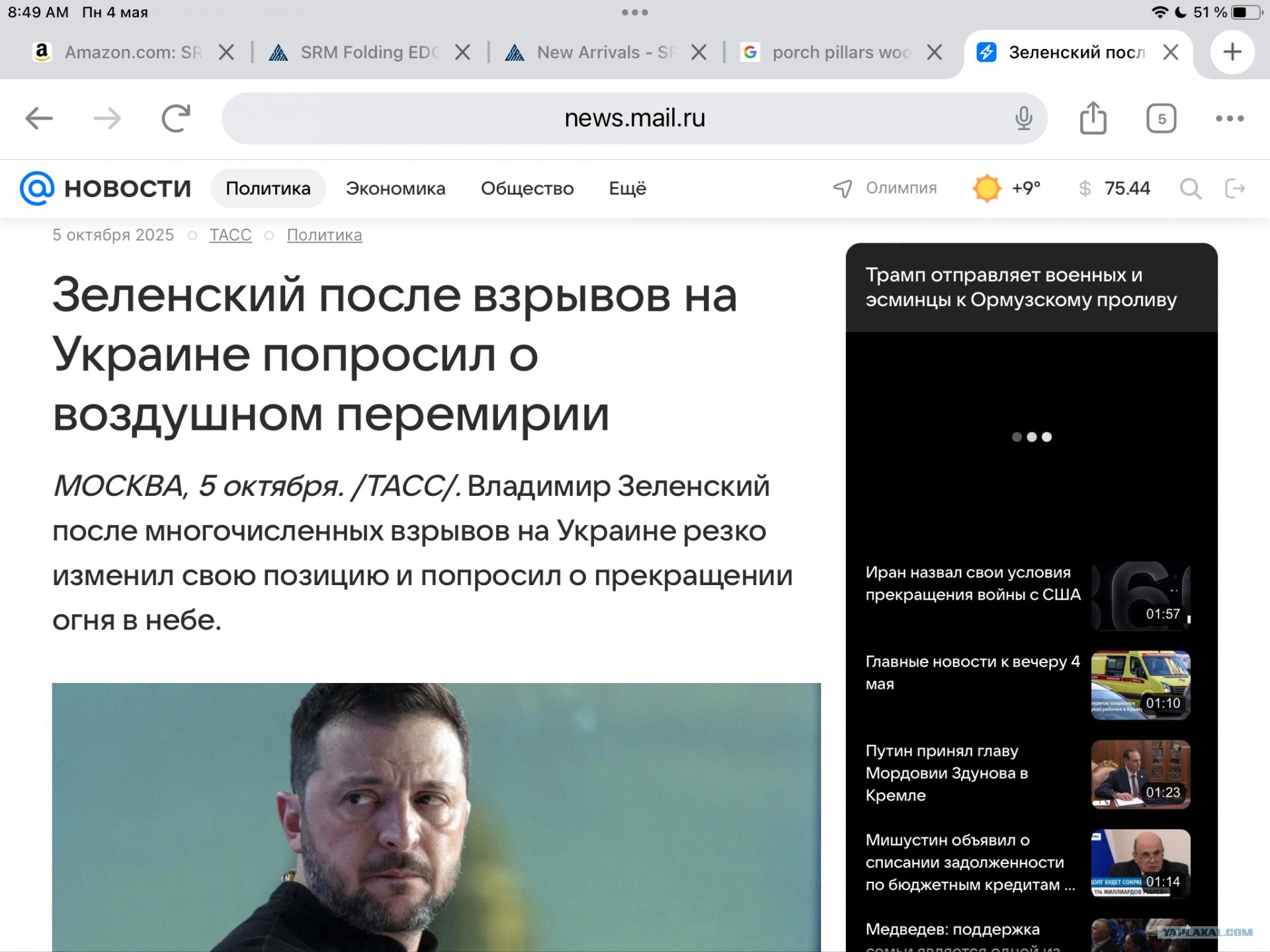1270x952 pixels.
Task: Open the Иран назвал свои условия story
Action: (973, 584)
